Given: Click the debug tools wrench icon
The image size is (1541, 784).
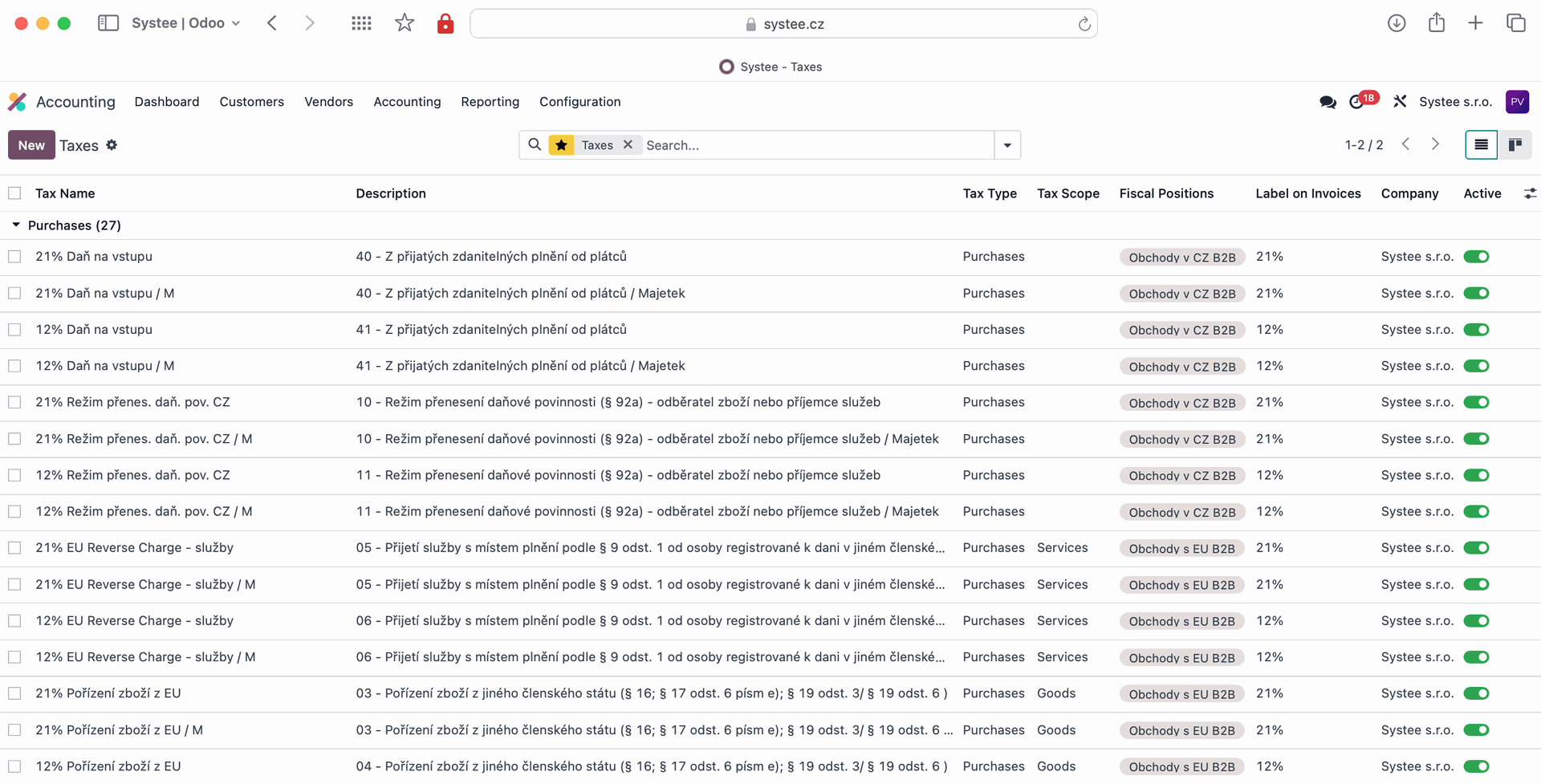Looking at the screenshot, I should (x=1400, y=102).
